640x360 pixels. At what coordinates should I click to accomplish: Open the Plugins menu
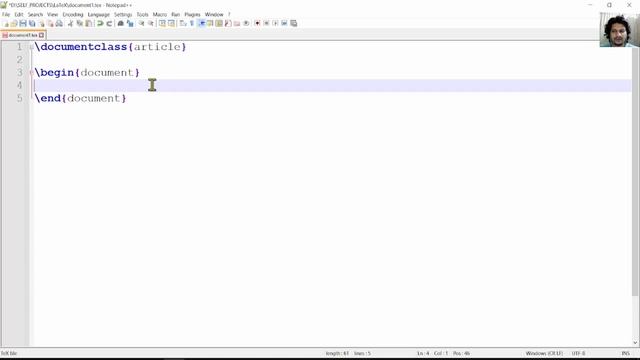tap(192, 14)
